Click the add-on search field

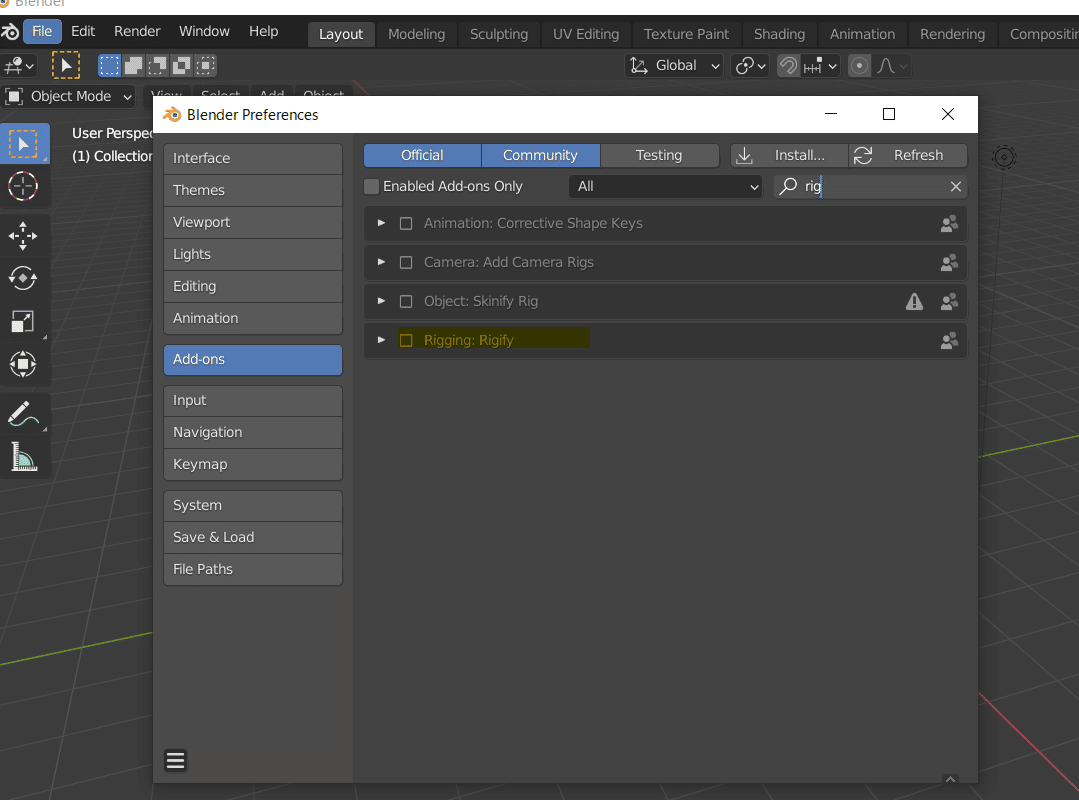870,186
